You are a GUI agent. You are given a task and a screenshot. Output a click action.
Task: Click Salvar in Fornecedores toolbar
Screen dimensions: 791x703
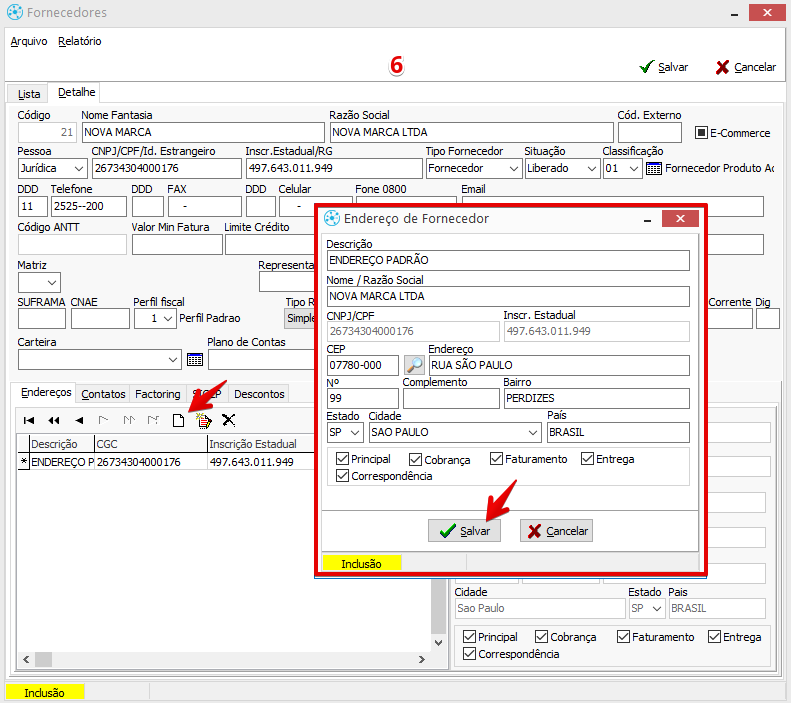click(663, 67)
